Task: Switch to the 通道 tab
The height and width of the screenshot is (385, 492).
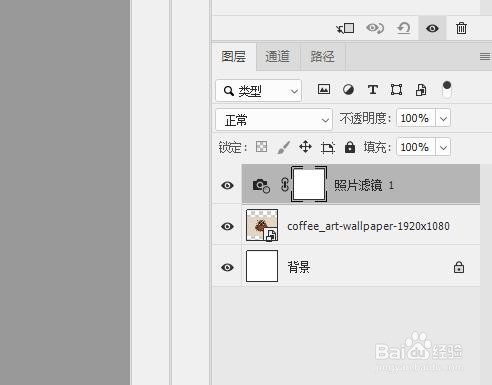Action: point(278,56)
